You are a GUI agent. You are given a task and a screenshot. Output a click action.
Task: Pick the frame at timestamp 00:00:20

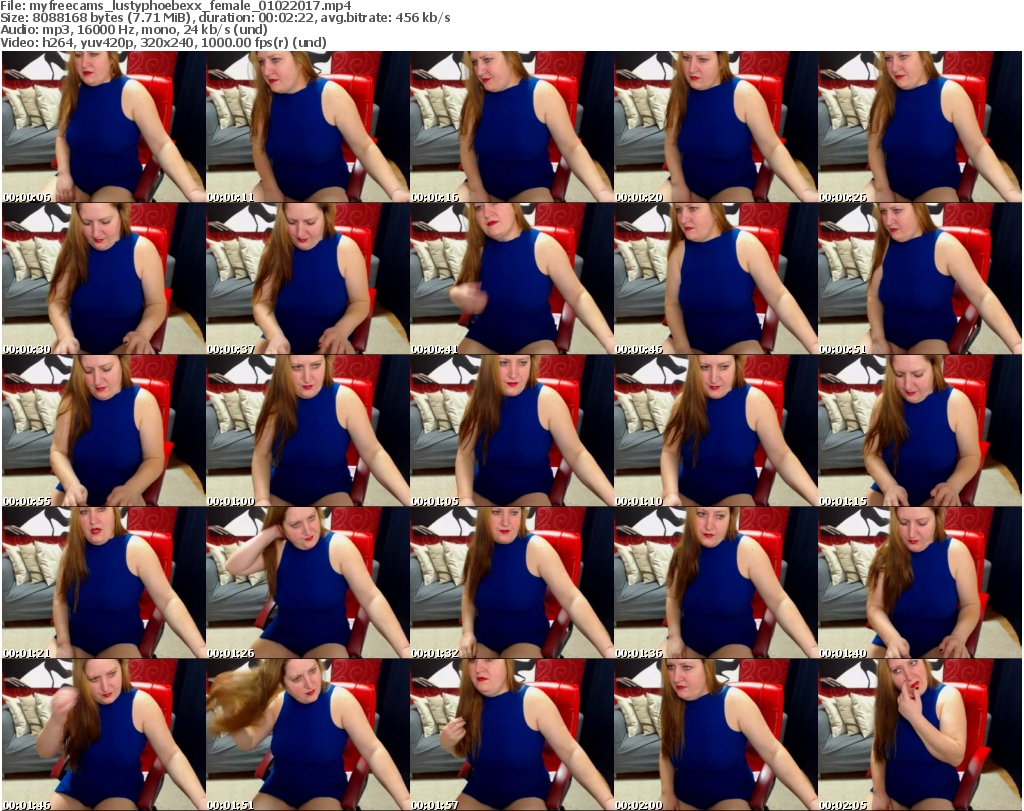click(x=716, y=127)
